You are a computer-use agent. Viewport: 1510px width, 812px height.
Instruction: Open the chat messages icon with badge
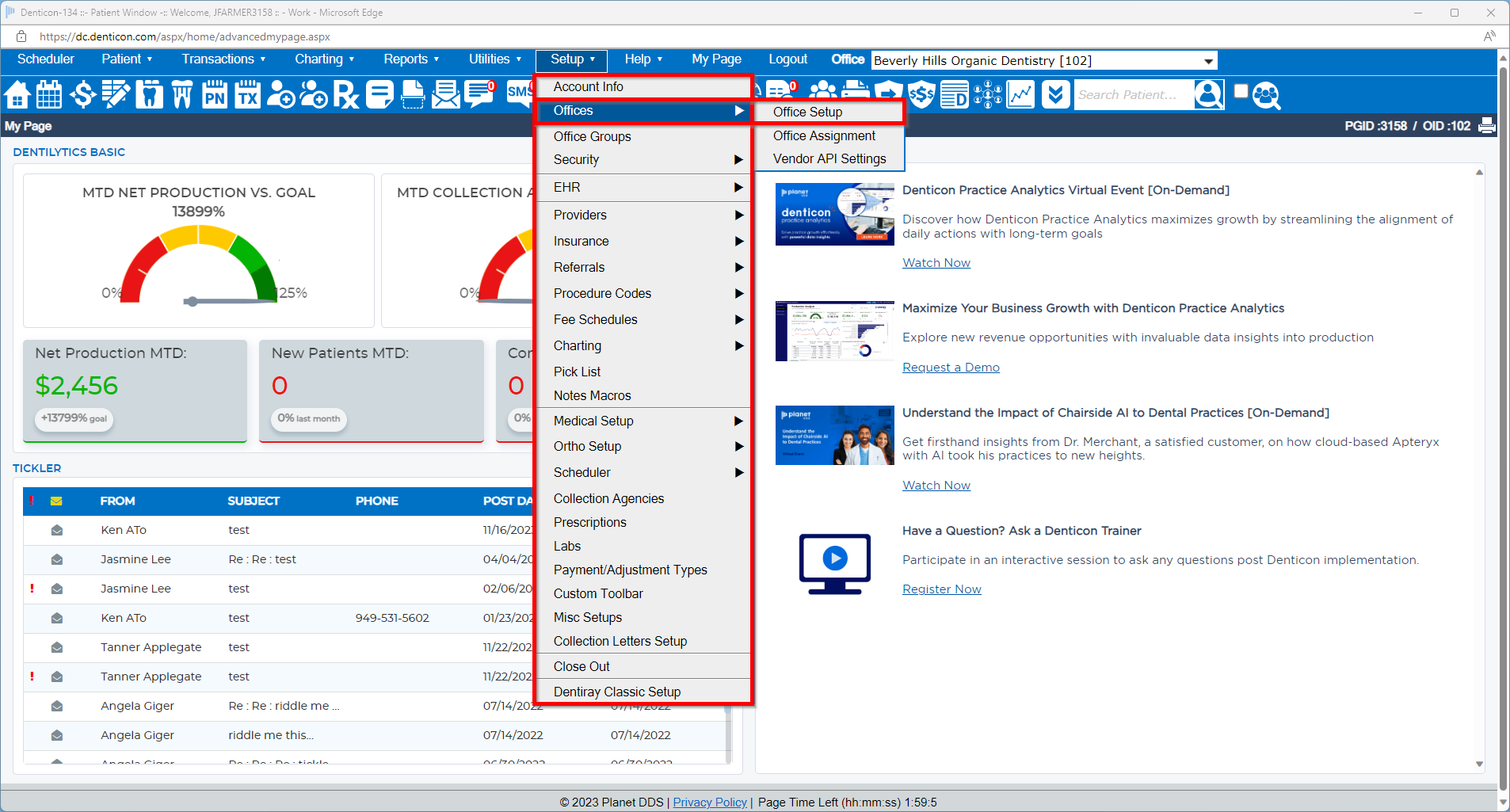tap(479, 95)
